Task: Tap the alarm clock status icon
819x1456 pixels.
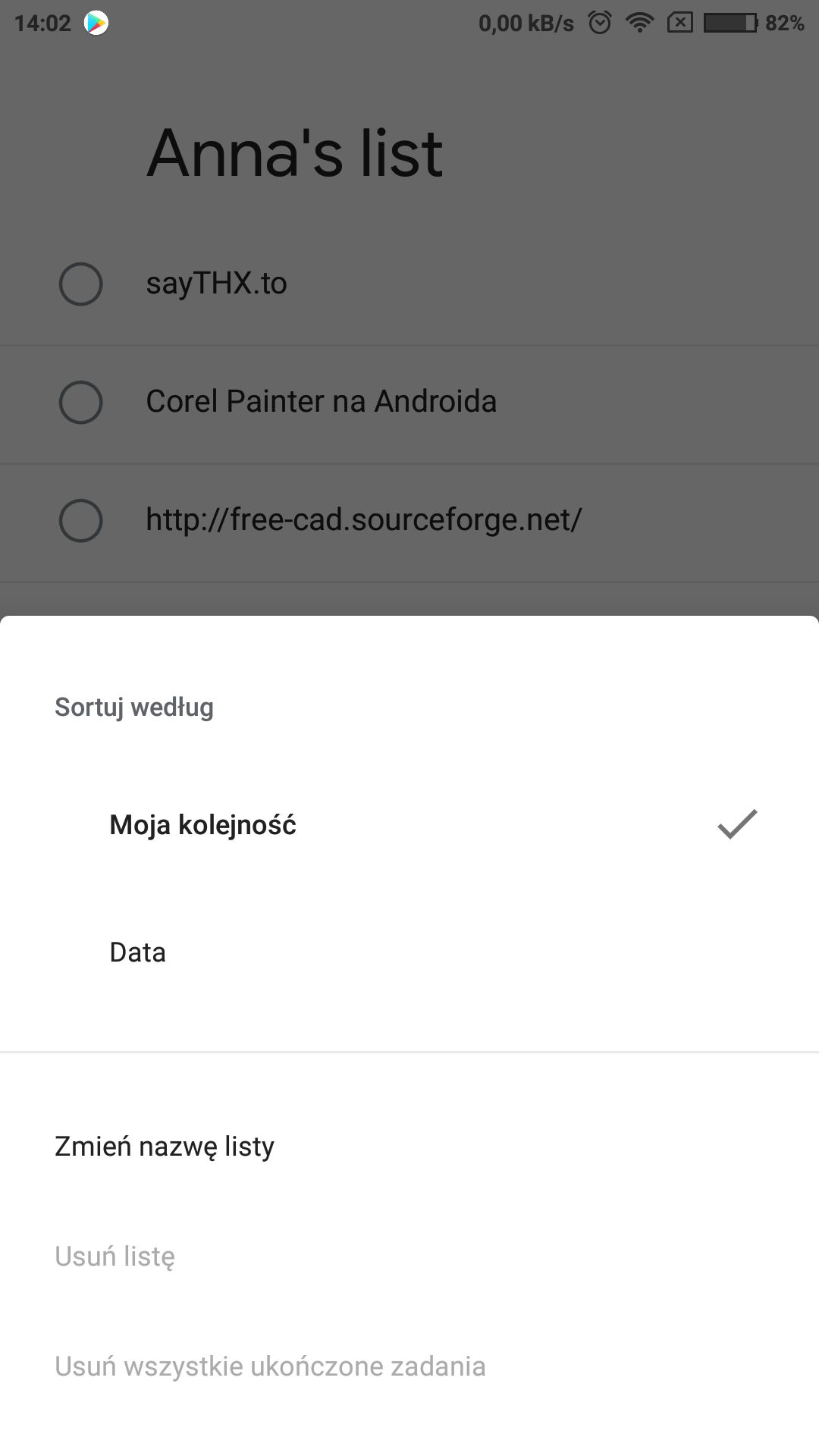Action: click(x=600, y=23)
